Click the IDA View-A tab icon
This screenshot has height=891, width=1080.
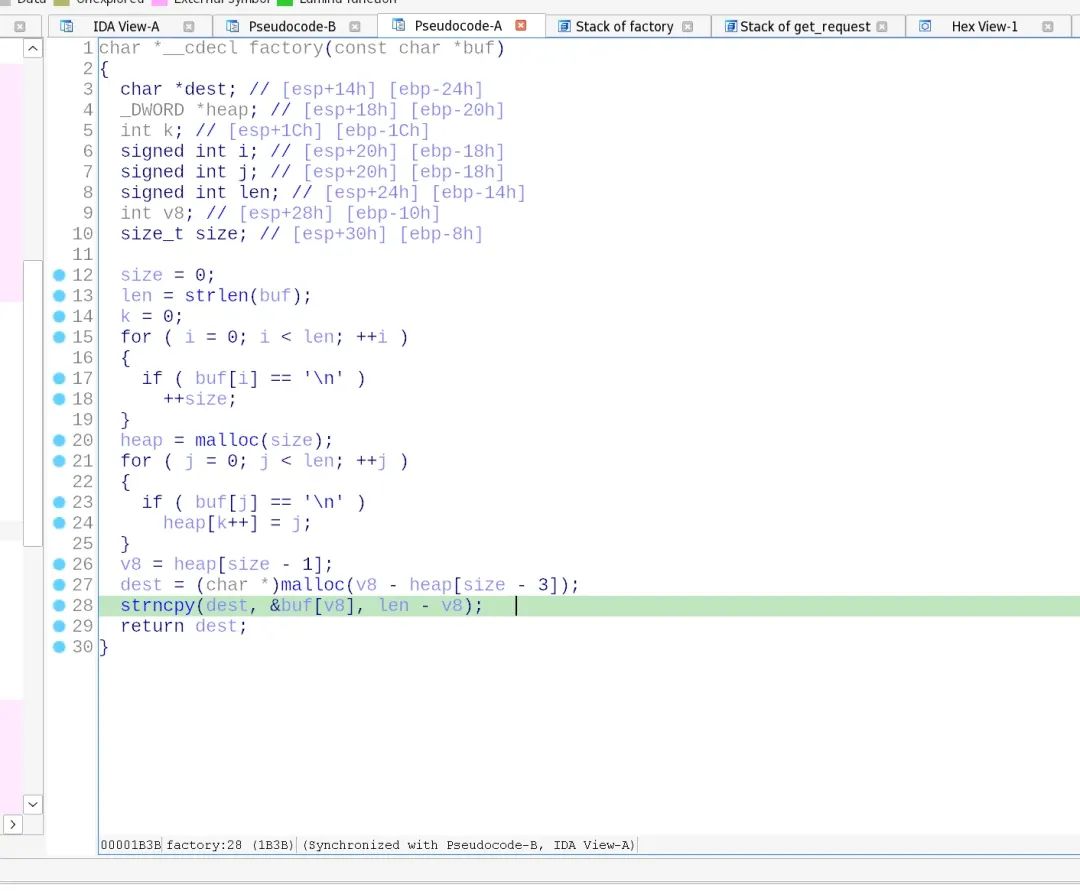pos(67,26)
